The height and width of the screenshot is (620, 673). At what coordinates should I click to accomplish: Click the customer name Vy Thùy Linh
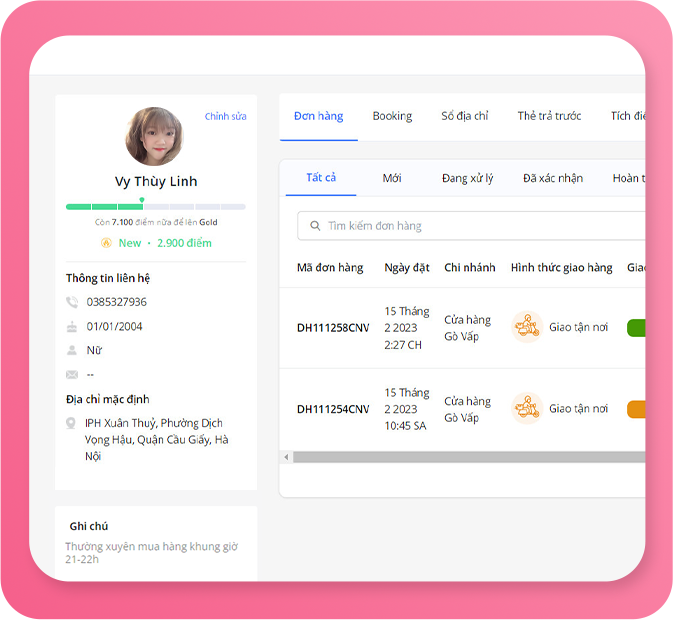156,181
